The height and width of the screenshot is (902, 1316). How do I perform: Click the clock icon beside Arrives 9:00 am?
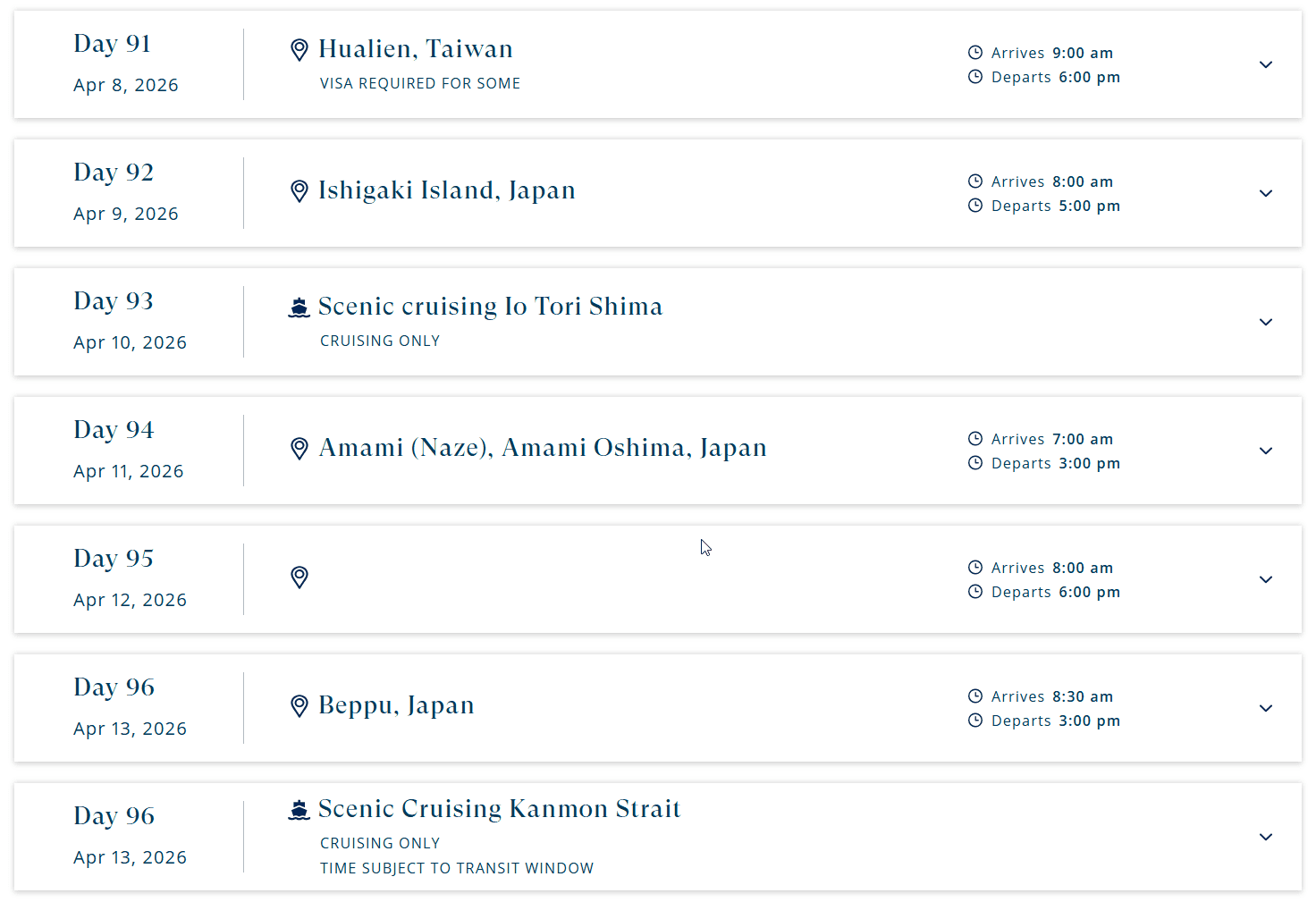click(x=975, y=53)
